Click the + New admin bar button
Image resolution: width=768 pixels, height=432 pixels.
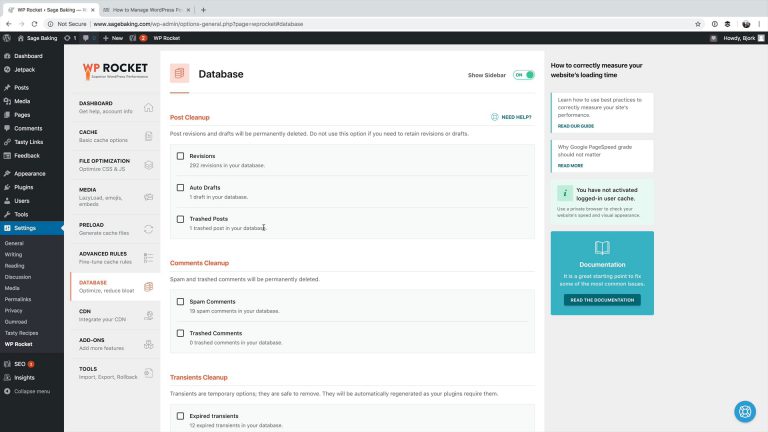pos(113,38)
